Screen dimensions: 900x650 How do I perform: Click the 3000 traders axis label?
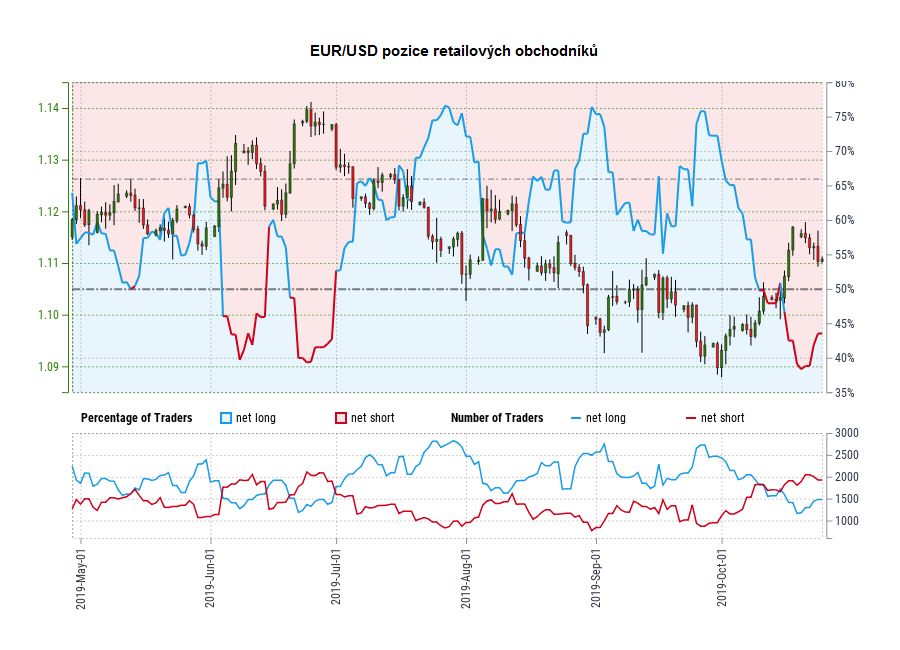pyautogui.click(x=847, y=433)
